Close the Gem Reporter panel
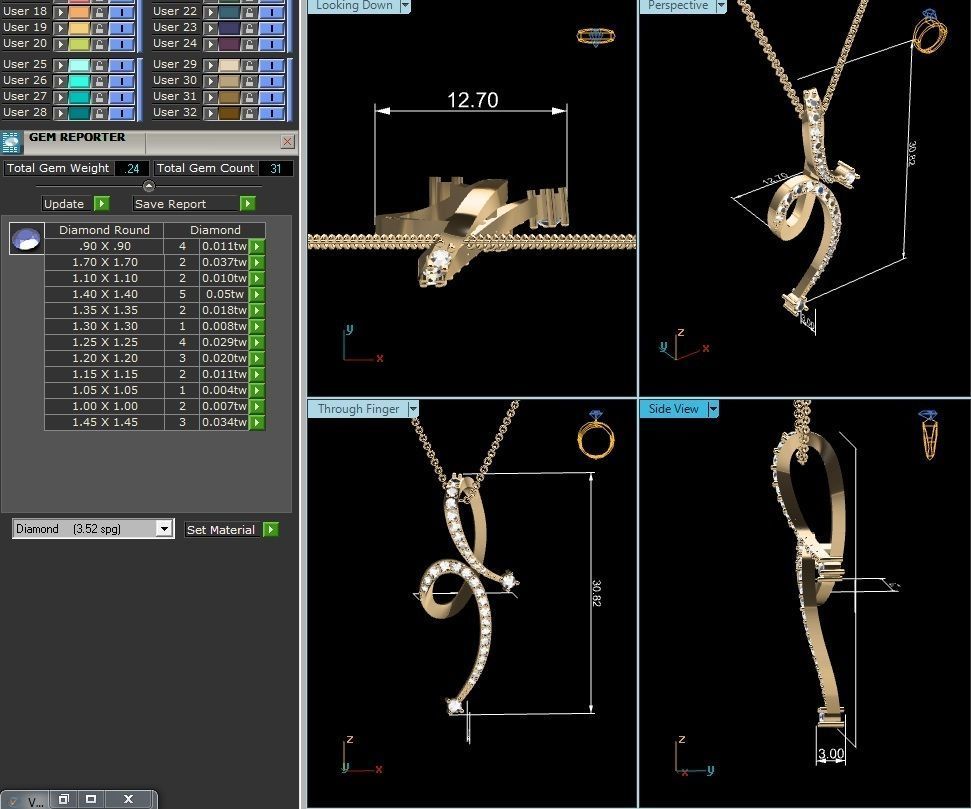This screenshot has width=971, height=809. point(287,142)
